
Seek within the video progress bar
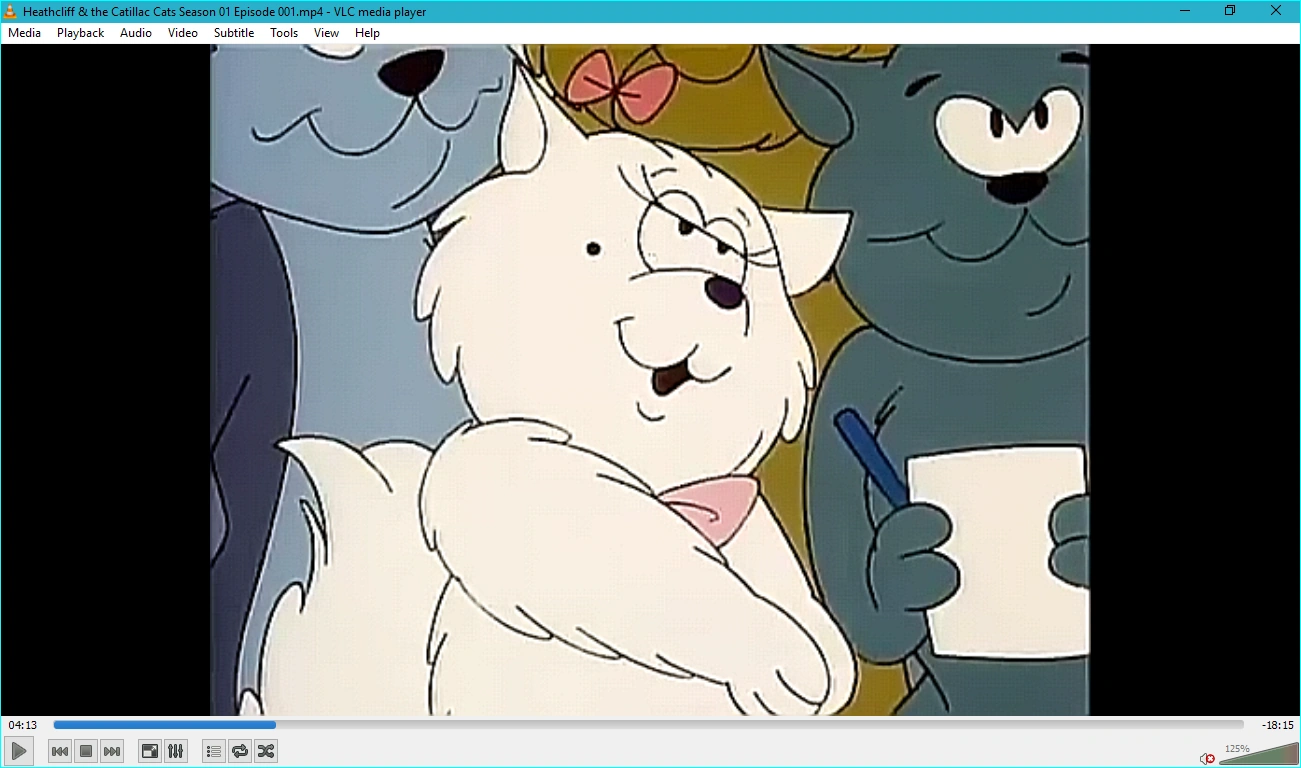tap(648, 725)
